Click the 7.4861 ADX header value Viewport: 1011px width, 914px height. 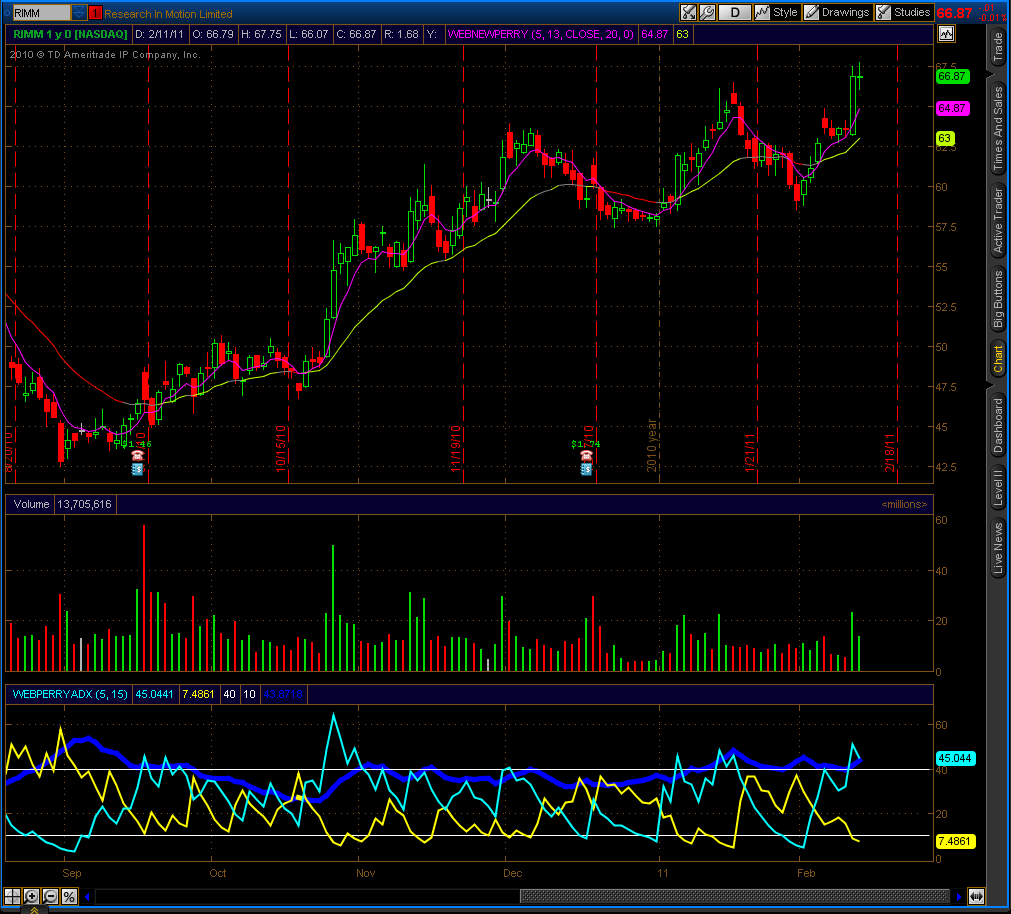pyautogui.click(x=198, y=694)
